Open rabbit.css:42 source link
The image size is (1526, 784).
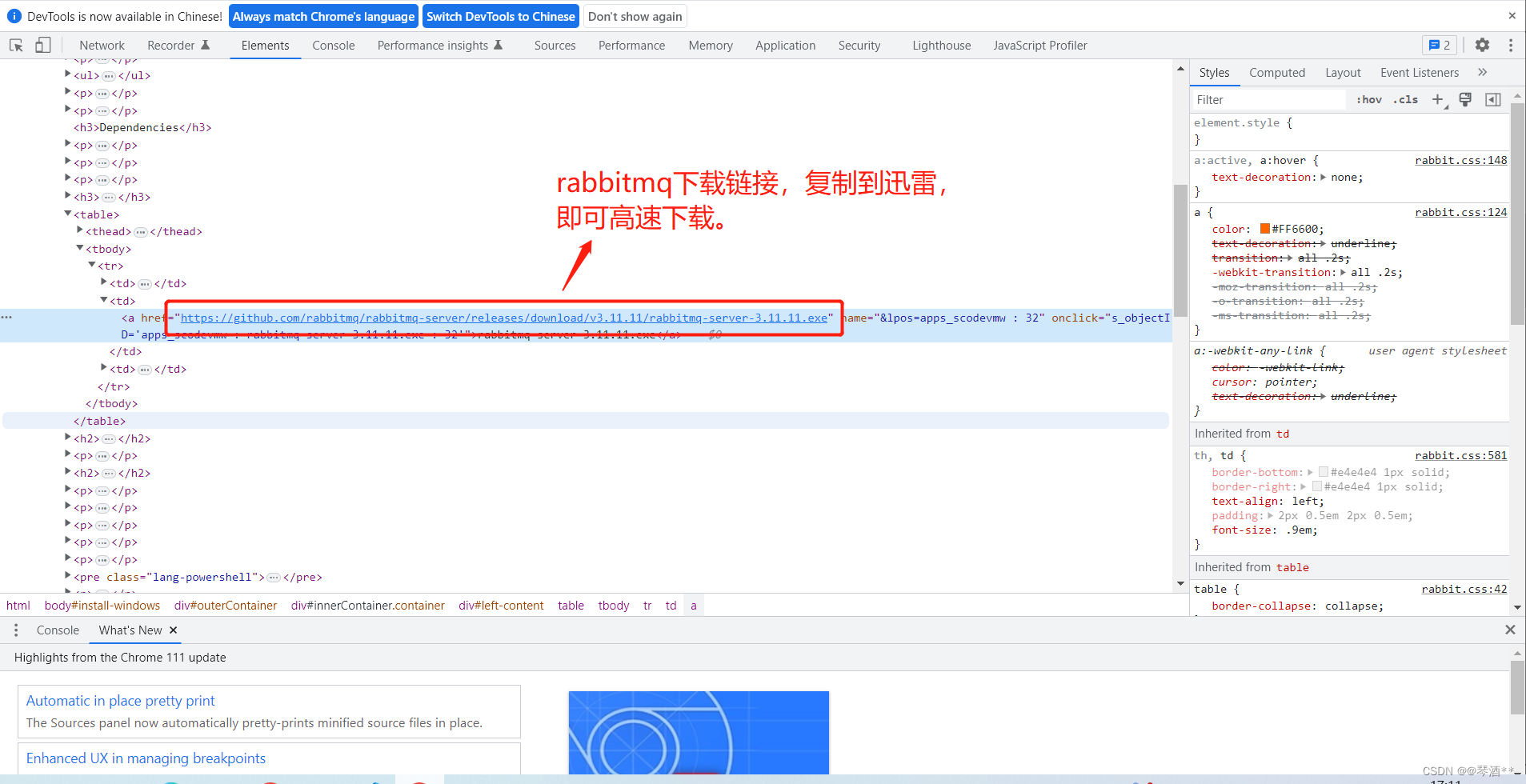(1464, 589)
